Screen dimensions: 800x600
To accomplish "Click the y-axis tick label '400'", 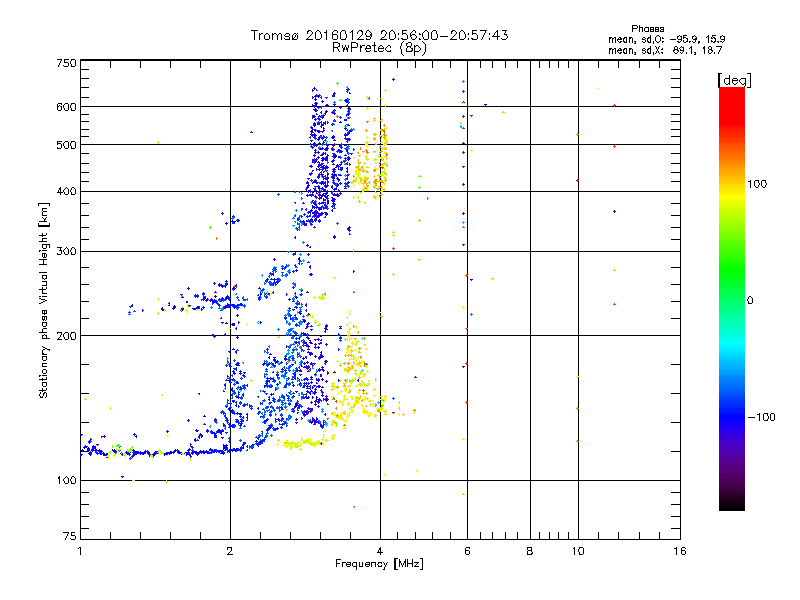I will pyautogui.click(x=67, y=192).
